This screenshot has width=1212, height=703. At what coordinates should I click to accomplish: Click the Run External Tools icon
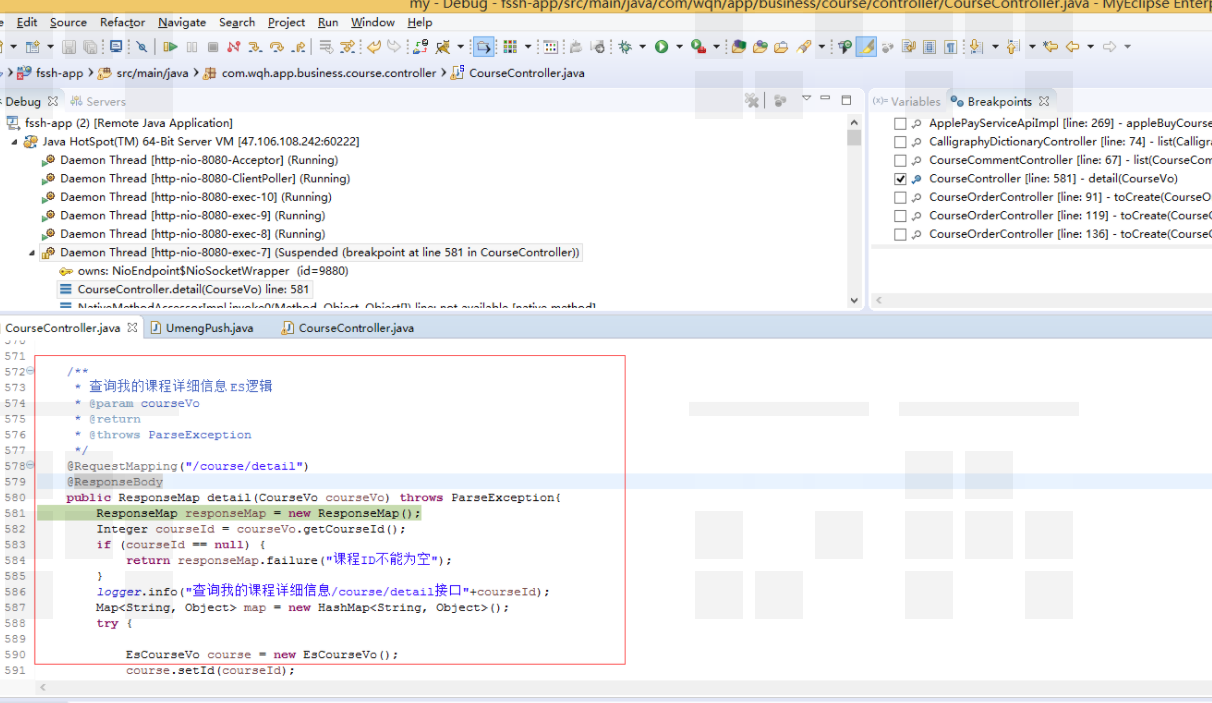pos(698,46)
